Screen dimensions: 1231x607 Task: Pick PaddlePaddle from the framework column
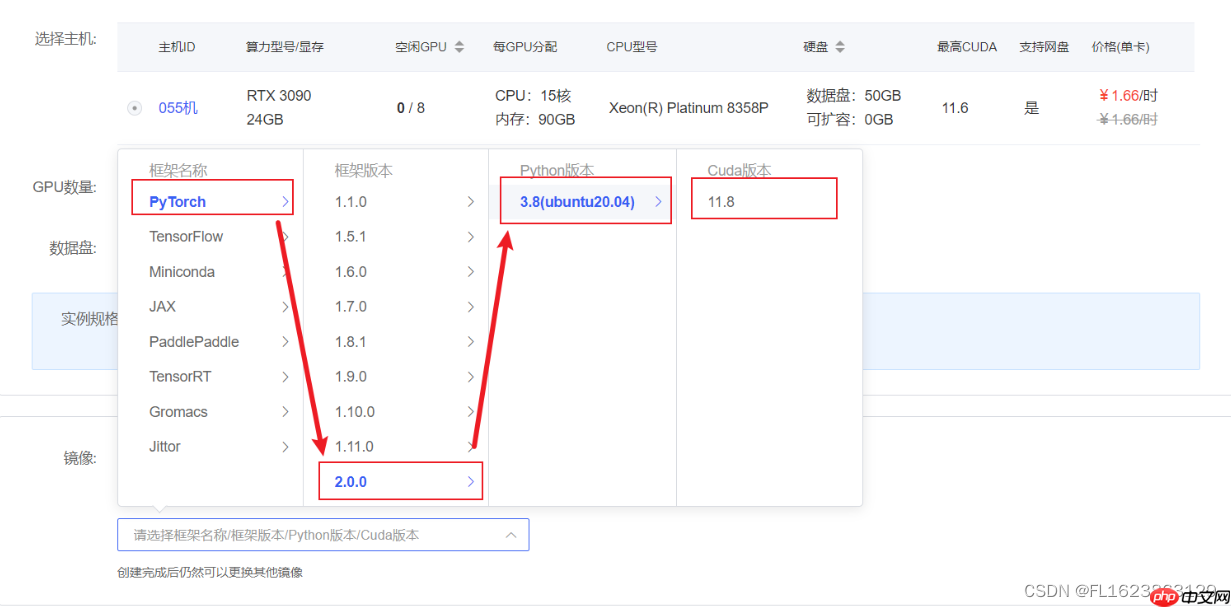pyautogui.click(x=193, y=341)
